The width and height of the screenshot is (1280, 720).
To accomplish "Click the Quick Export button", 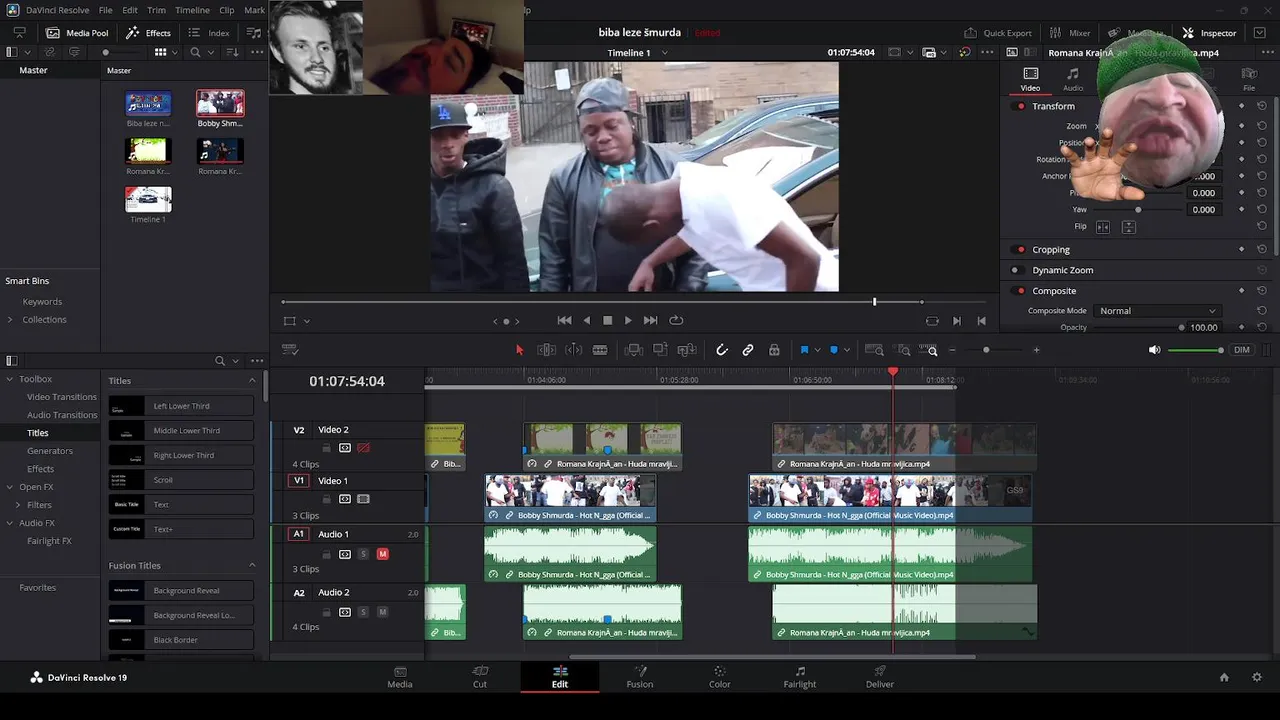I will (x=998, y=33).
